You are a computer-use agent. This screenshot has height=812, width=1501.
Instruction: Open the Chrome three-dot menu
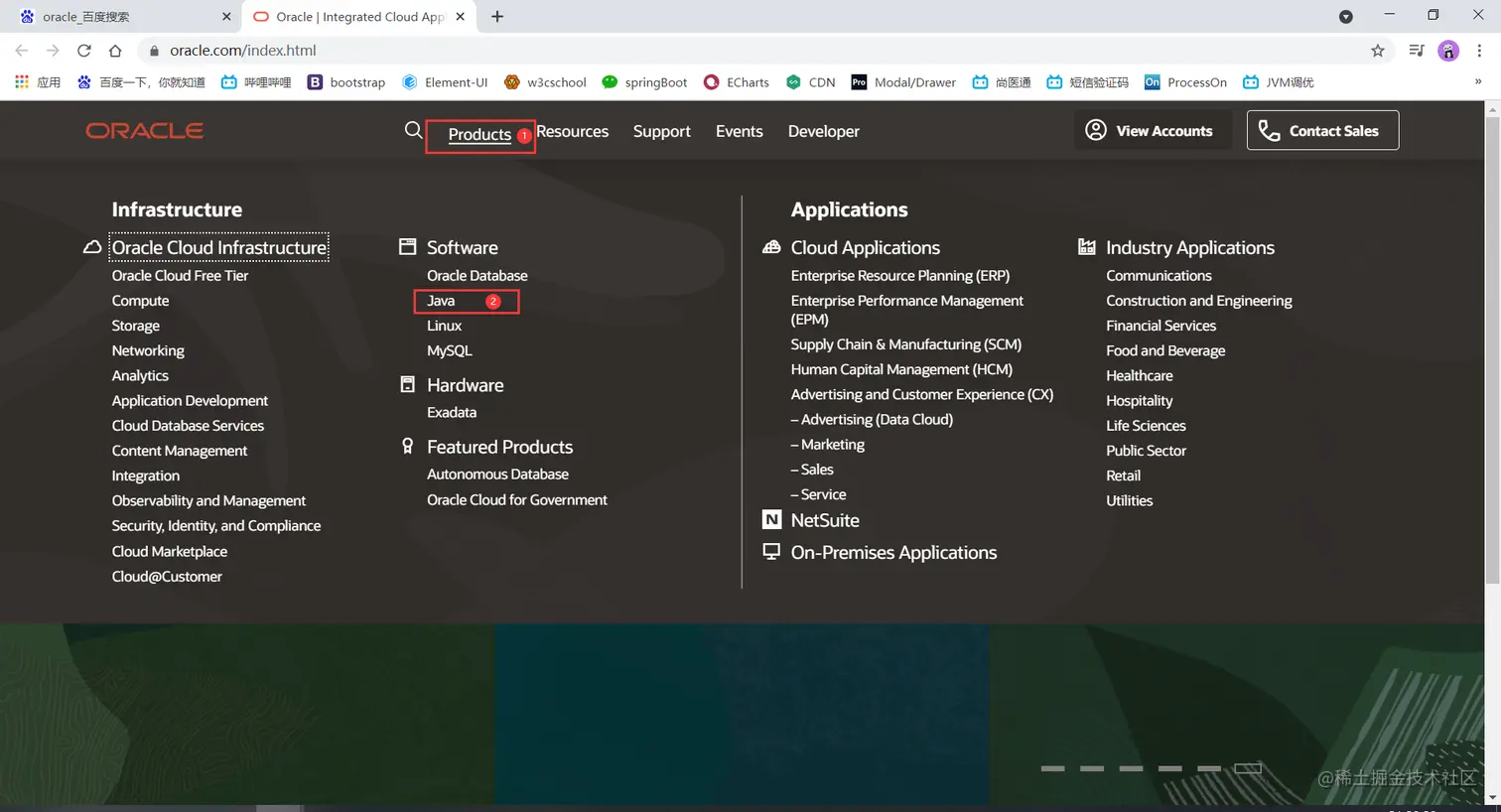pos(1479,51)
